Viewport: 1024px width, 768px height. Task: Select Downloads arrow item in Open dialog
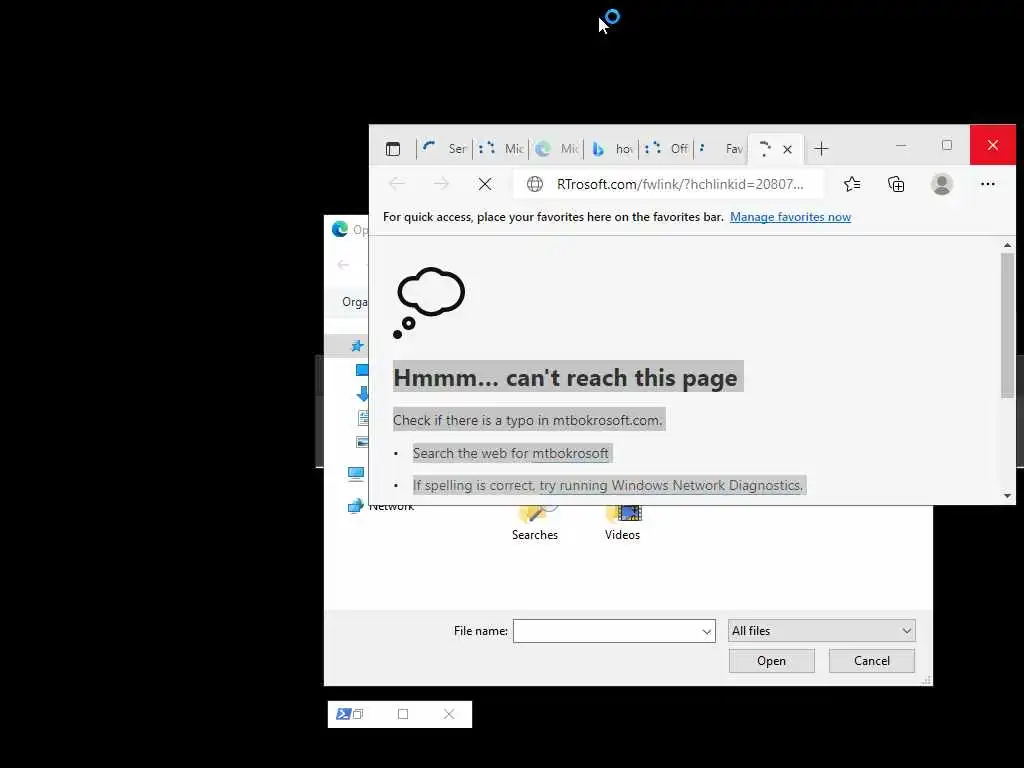[362, 393]
